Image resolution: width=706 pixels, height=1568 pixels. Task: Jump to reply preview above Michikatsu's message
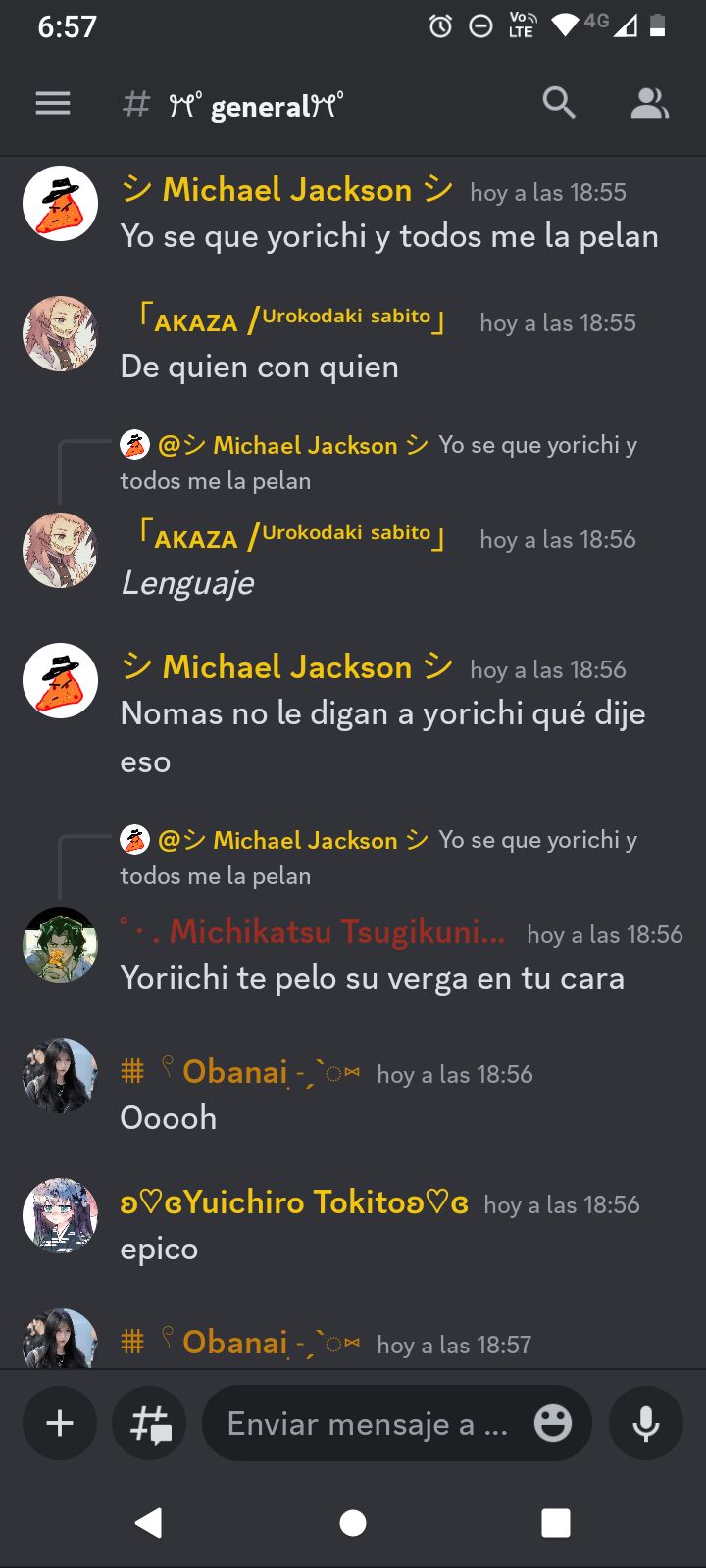(378, 857)
